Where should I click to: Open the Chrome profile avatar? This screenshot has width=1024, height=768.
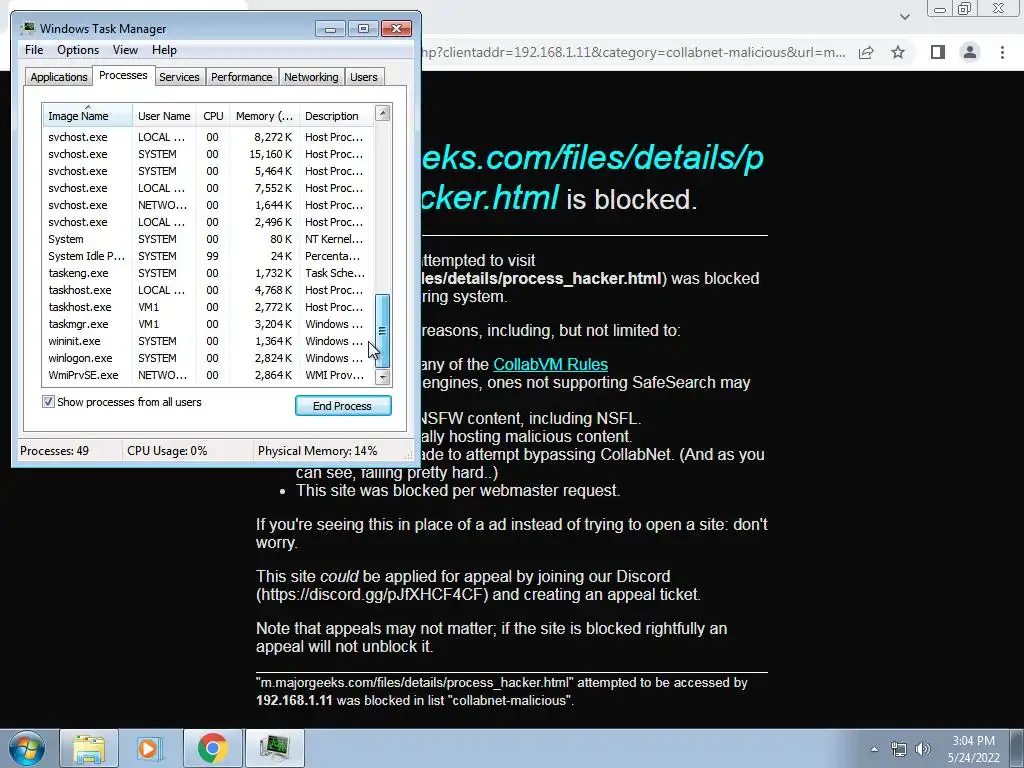(970, 52)
